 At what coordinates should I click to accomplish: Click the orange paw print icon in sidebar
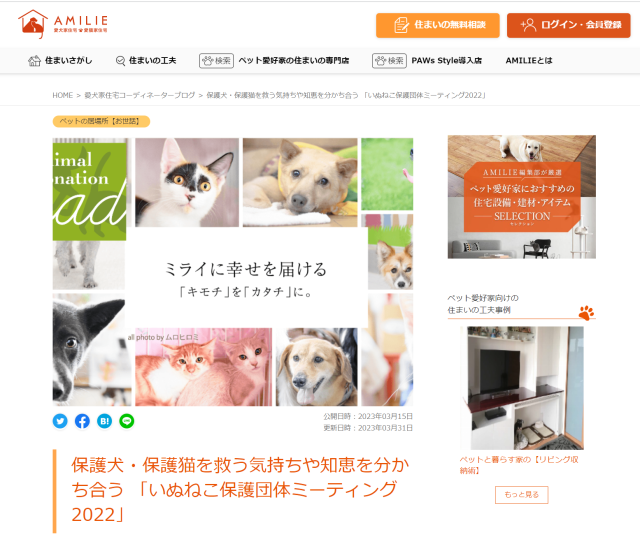click(586, 313)
